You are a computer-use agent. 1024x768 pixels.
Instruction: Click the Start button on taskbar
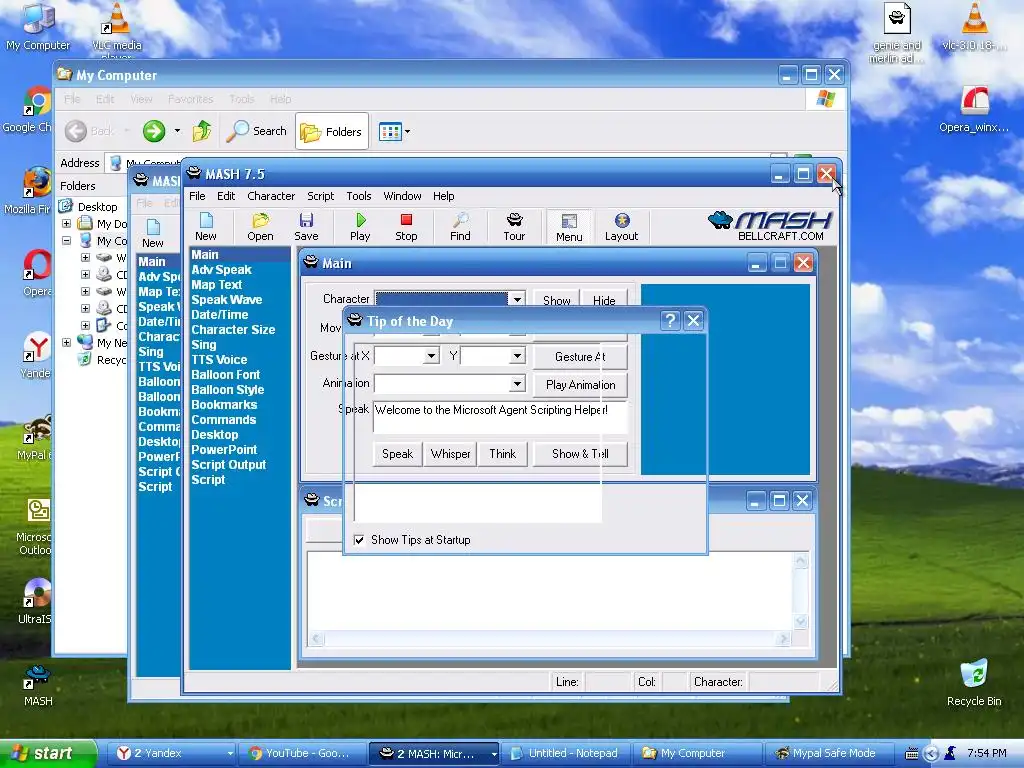point(48,753)
